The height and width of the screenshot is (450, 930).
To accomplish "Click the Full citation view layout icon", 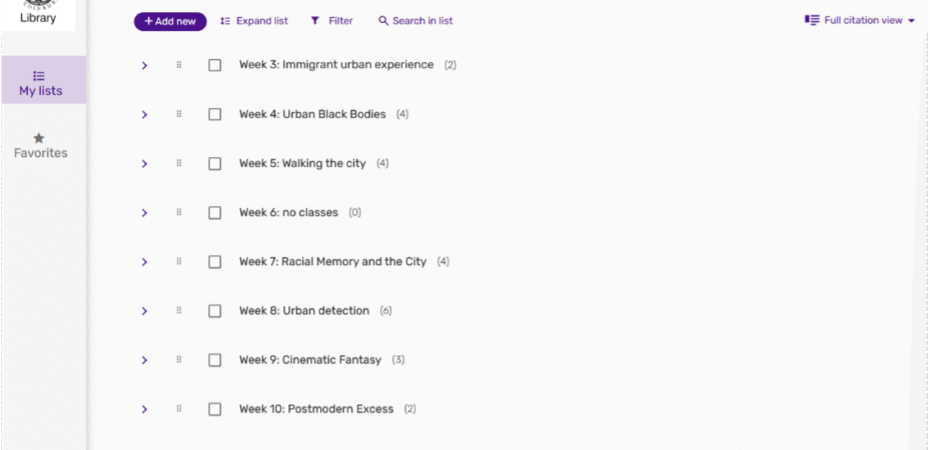I will click(812, 20).
